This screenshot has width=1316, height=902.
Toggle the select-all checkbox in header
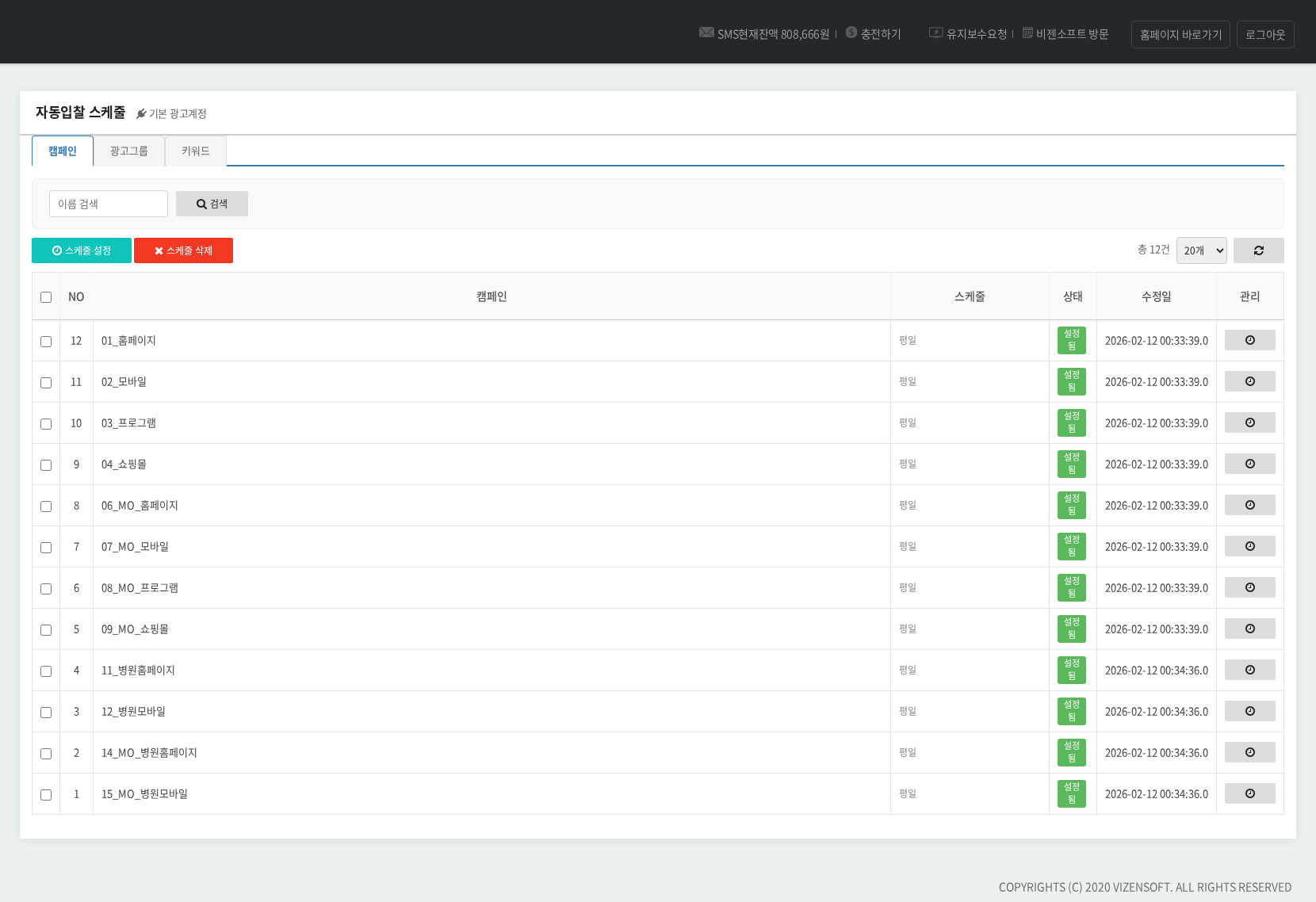coord(46,297)
